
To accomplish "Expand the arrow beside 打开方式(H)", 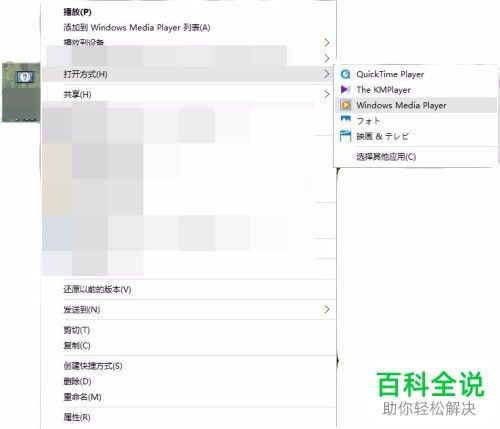I will (327, 74).
